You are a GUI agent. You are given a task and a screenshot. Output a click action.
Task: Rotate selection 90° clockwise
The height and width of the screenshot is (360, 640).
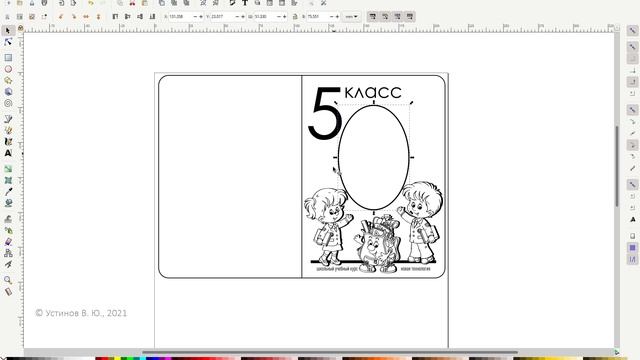tap(73, 17)
